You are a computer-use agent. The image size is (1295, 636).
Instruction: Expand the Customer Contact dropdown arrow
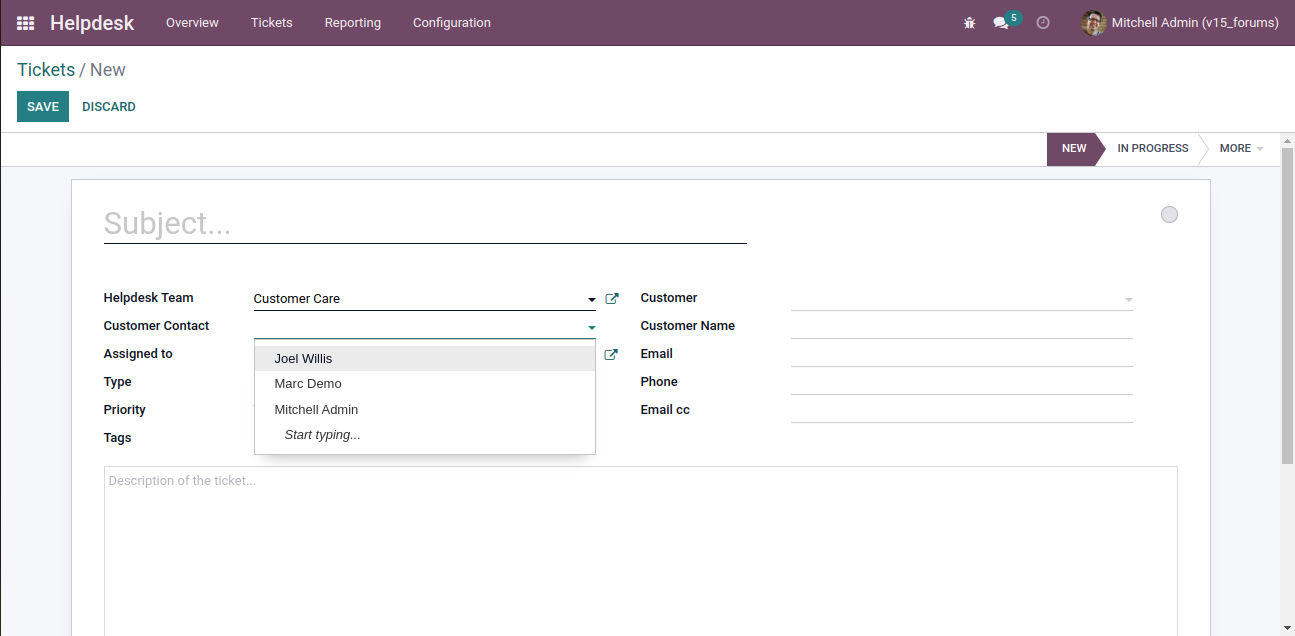[591, 327]
